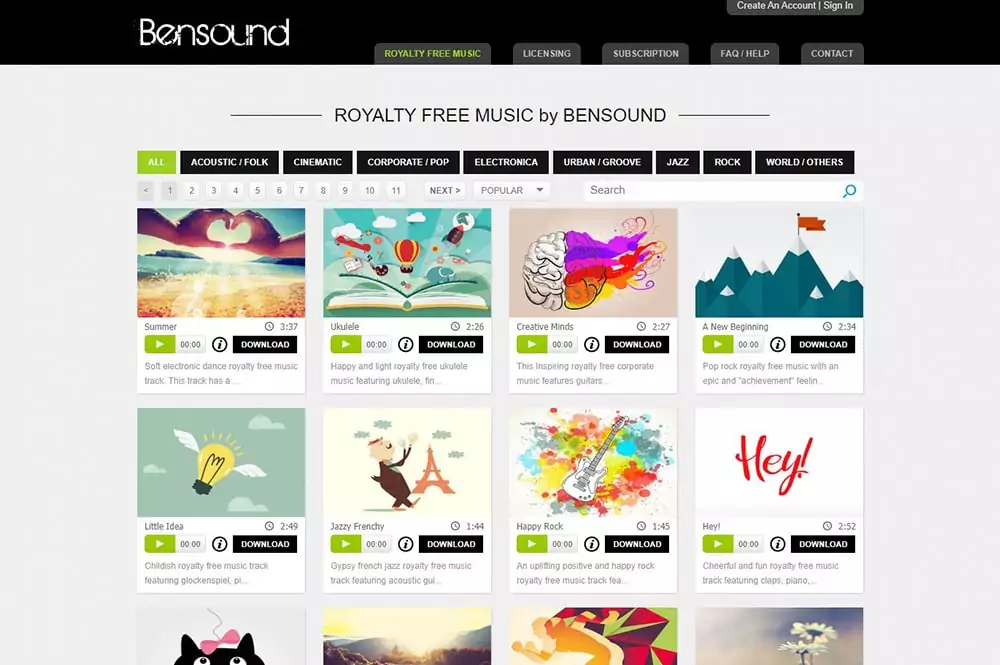1000x665 pixels.
Task: Open the LICENSING menu tab
Action: (547, 54)
